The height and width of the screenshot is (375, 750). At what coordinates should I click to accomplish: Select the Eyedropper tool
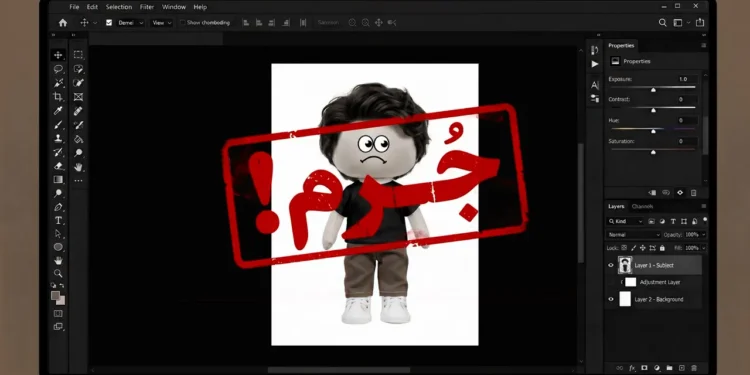click(58, 111)
